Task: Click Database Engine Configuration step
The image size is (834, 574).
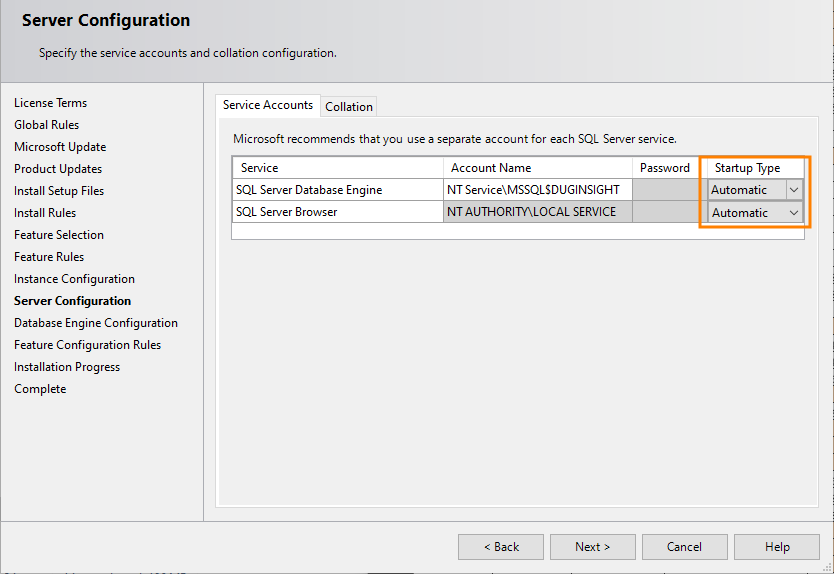Action: (96, 323)
